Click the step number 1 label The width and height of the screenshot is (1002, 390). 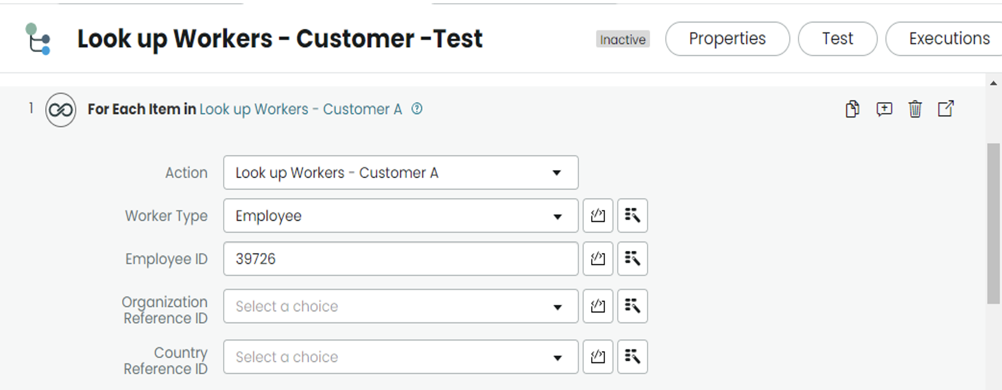31,108
